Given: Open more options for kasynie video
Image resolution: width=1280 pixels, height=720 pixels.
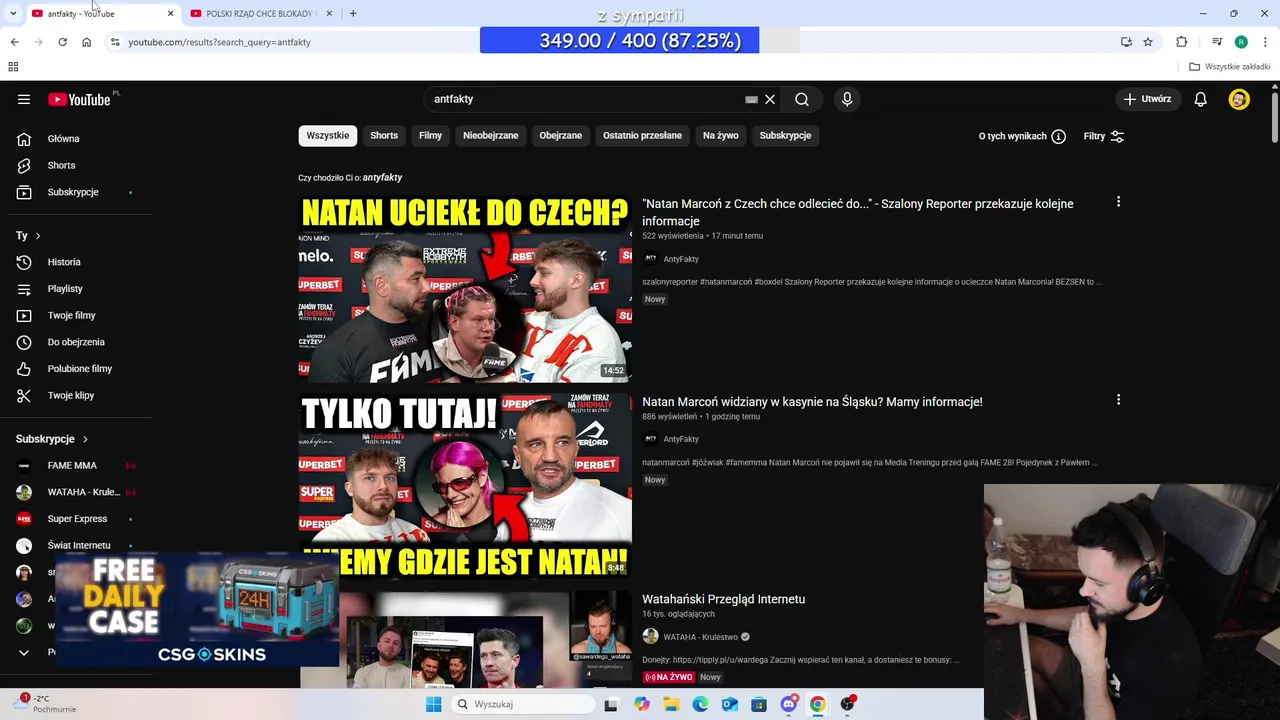Looking at the screenshot, I should point(1118,400).
